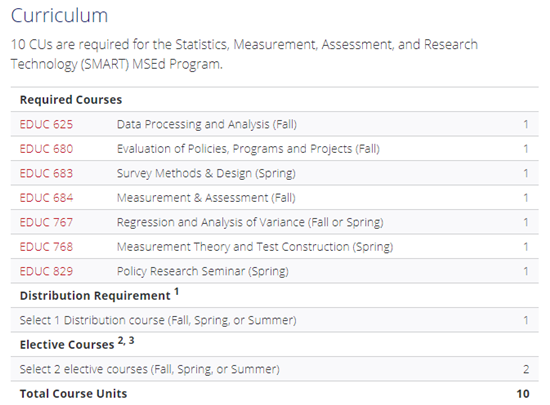This screenshot has width=550, height=405.
Task: Open the EDUC 625 course link
Action: tap(46, 124)
